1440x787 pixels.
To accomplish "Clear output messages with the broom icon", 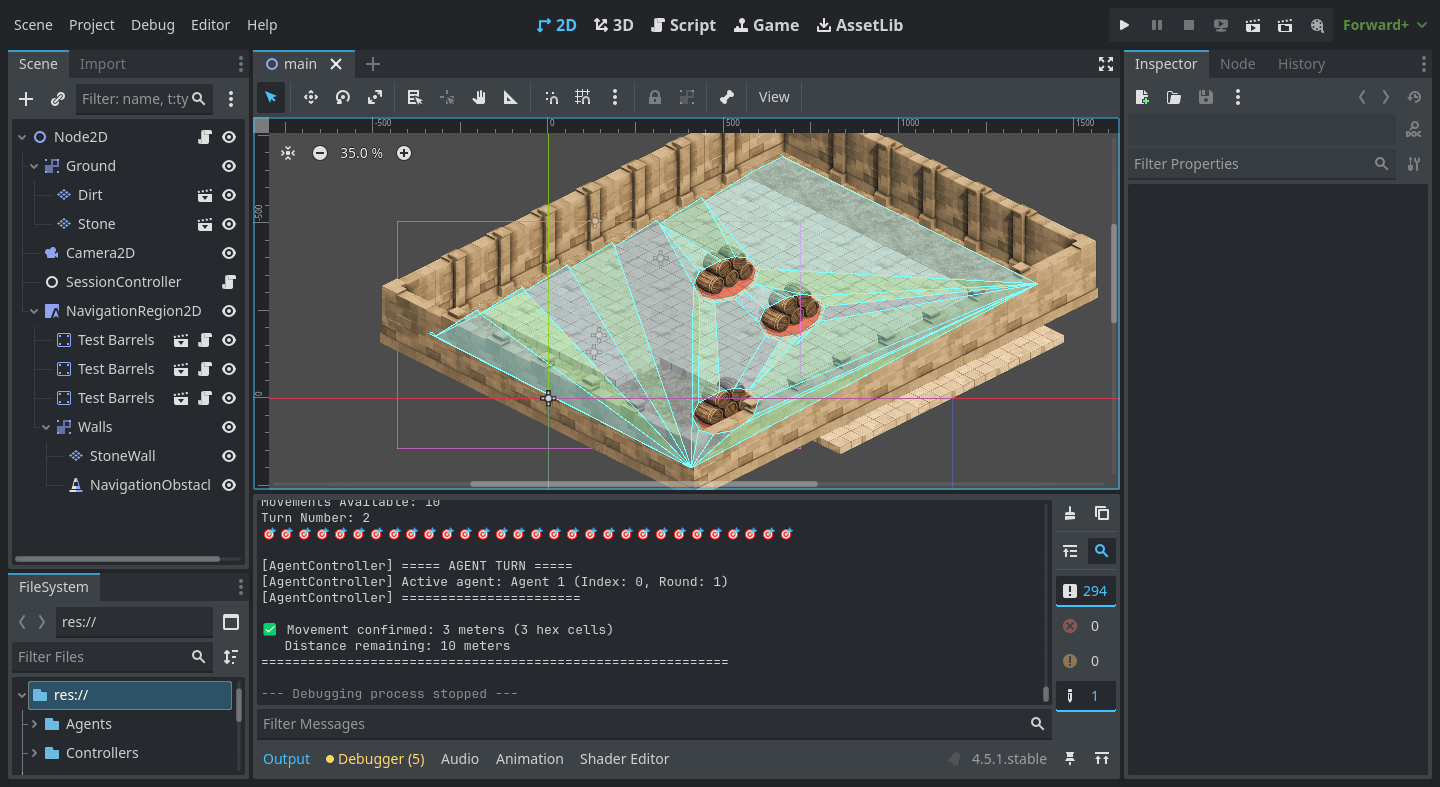I will point(1068,513).
